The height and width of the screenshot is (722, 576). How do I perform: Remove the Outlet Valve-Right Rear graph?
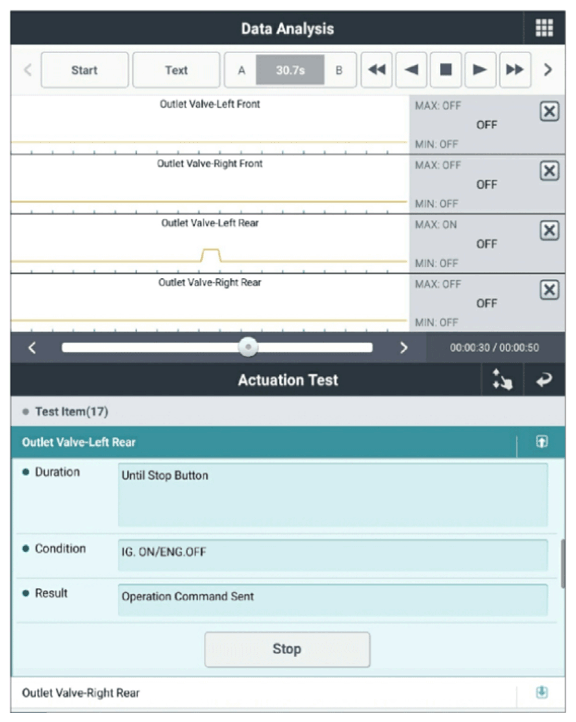pos(549,290)
